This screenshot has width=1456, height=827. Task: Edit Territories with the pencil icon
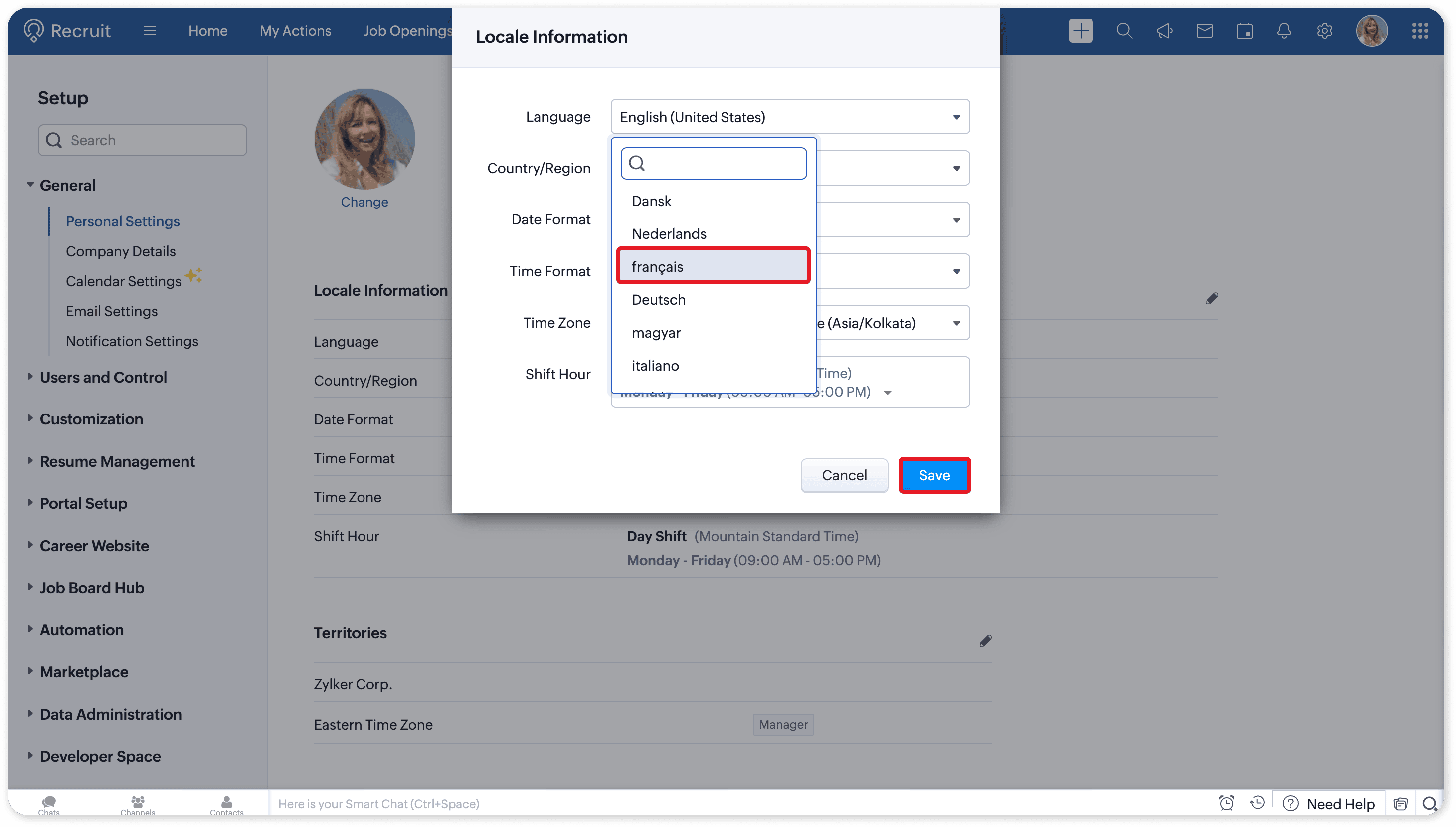985,640
